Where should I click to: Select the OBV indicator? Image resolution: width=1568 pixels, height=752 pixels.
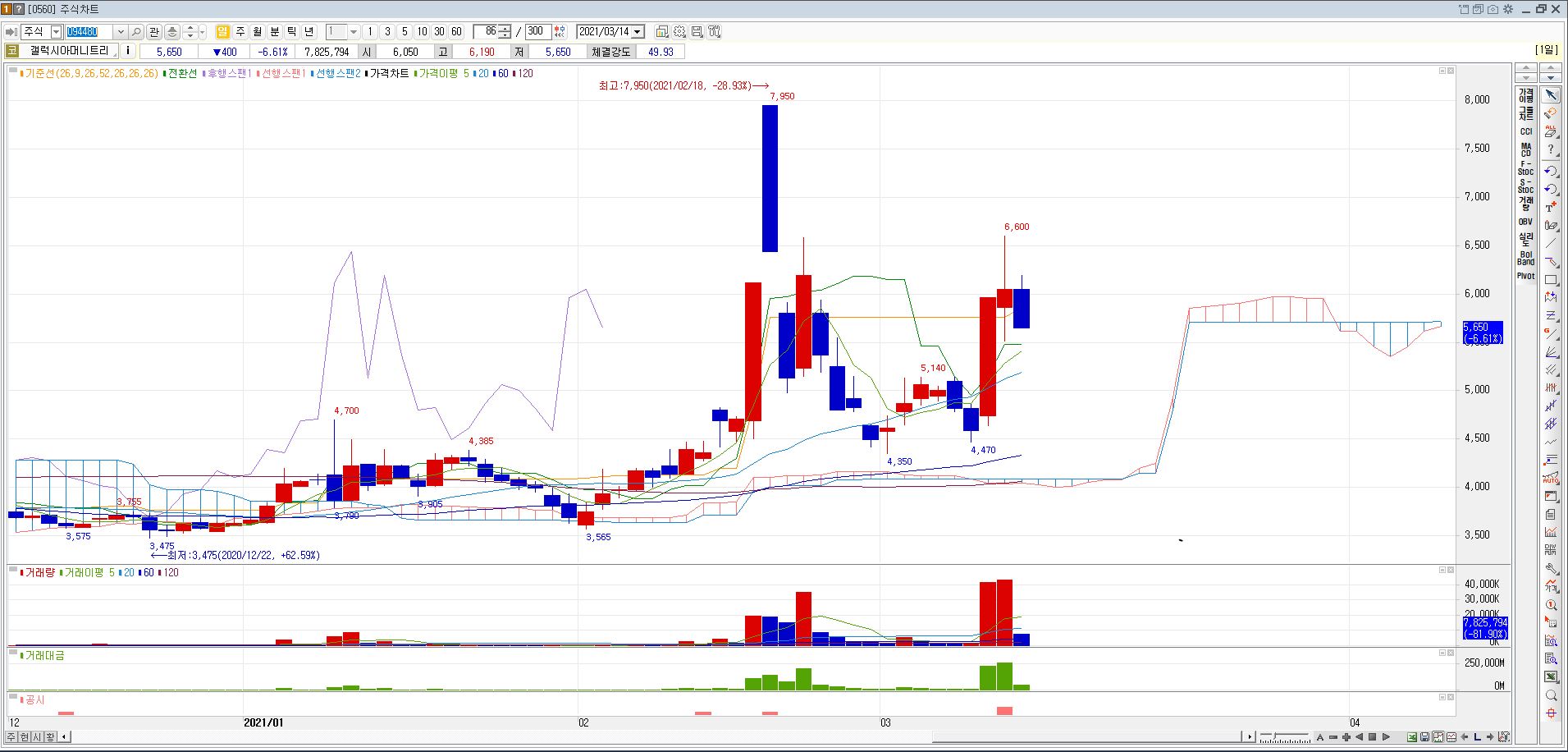pyautogui.click(x=1525, y=222)
